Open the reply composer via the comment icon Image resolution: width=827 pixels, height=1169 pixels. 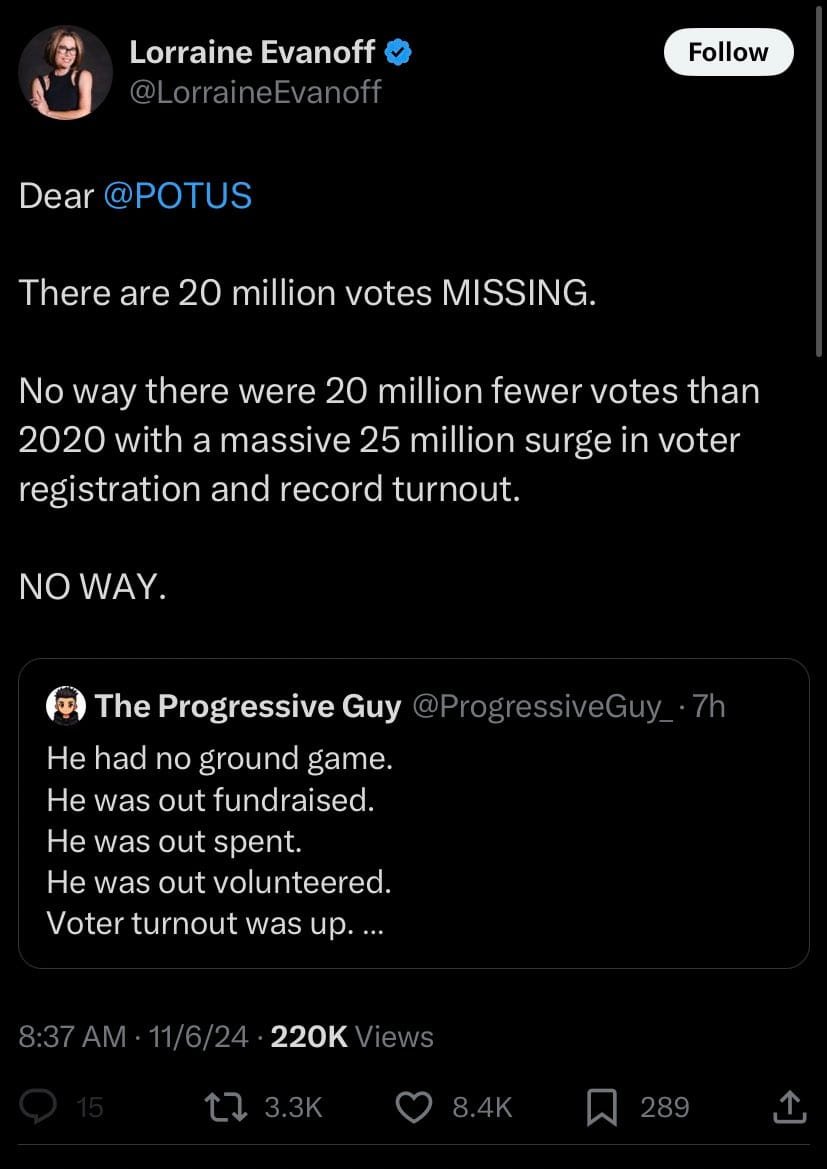point(38,1107)
